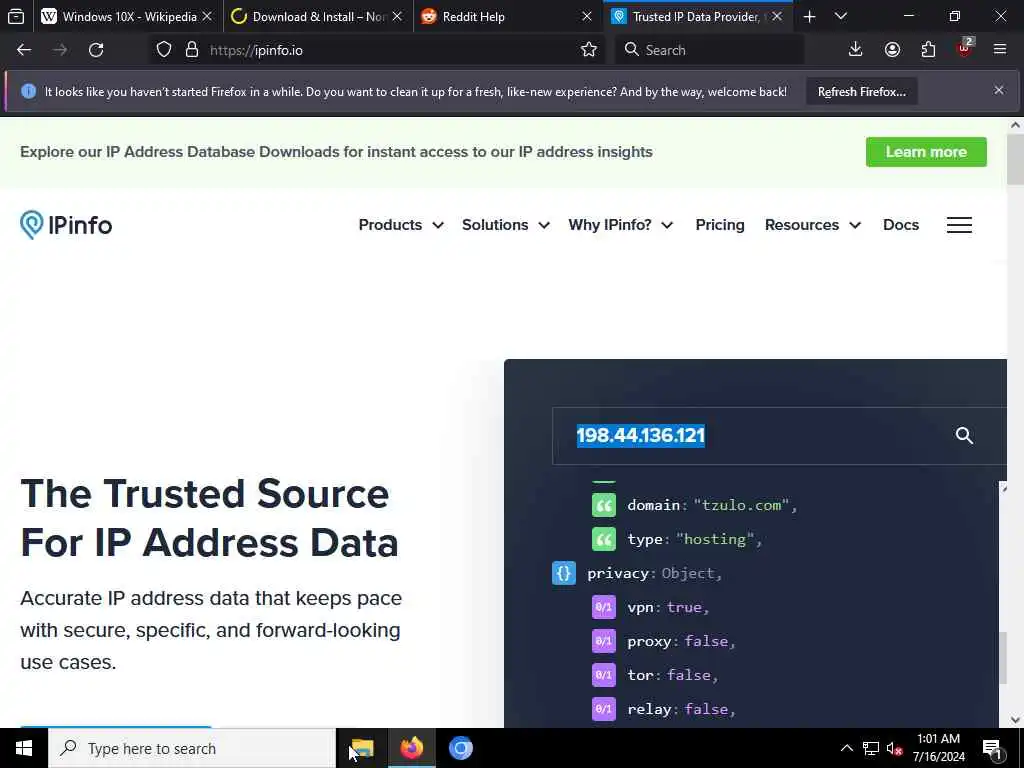This screenshot has height=768, width=1024.
Task: Open the blue circular taskbar app
Action: 460,748
